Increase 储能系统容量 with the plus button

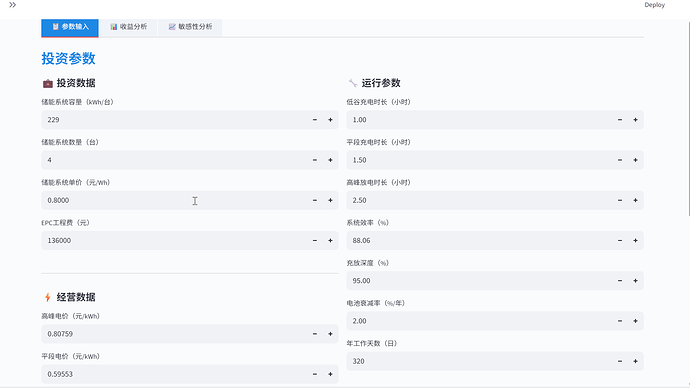pos(330,120)
